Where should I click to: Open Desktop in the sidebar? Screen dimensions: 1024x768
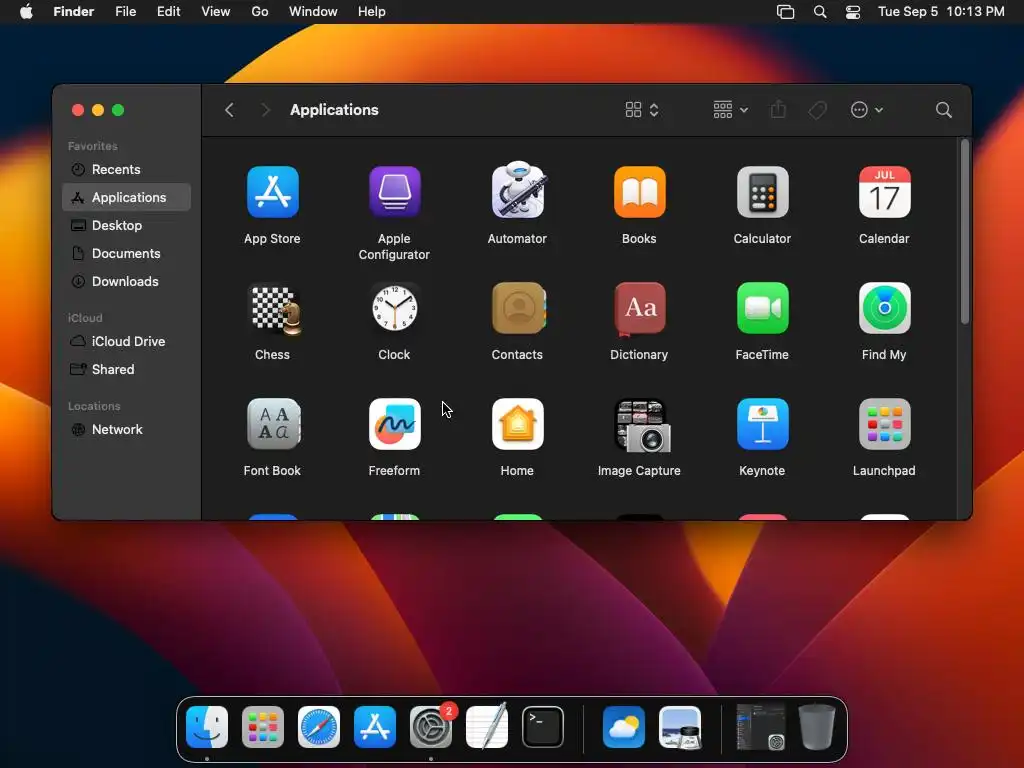127,225
